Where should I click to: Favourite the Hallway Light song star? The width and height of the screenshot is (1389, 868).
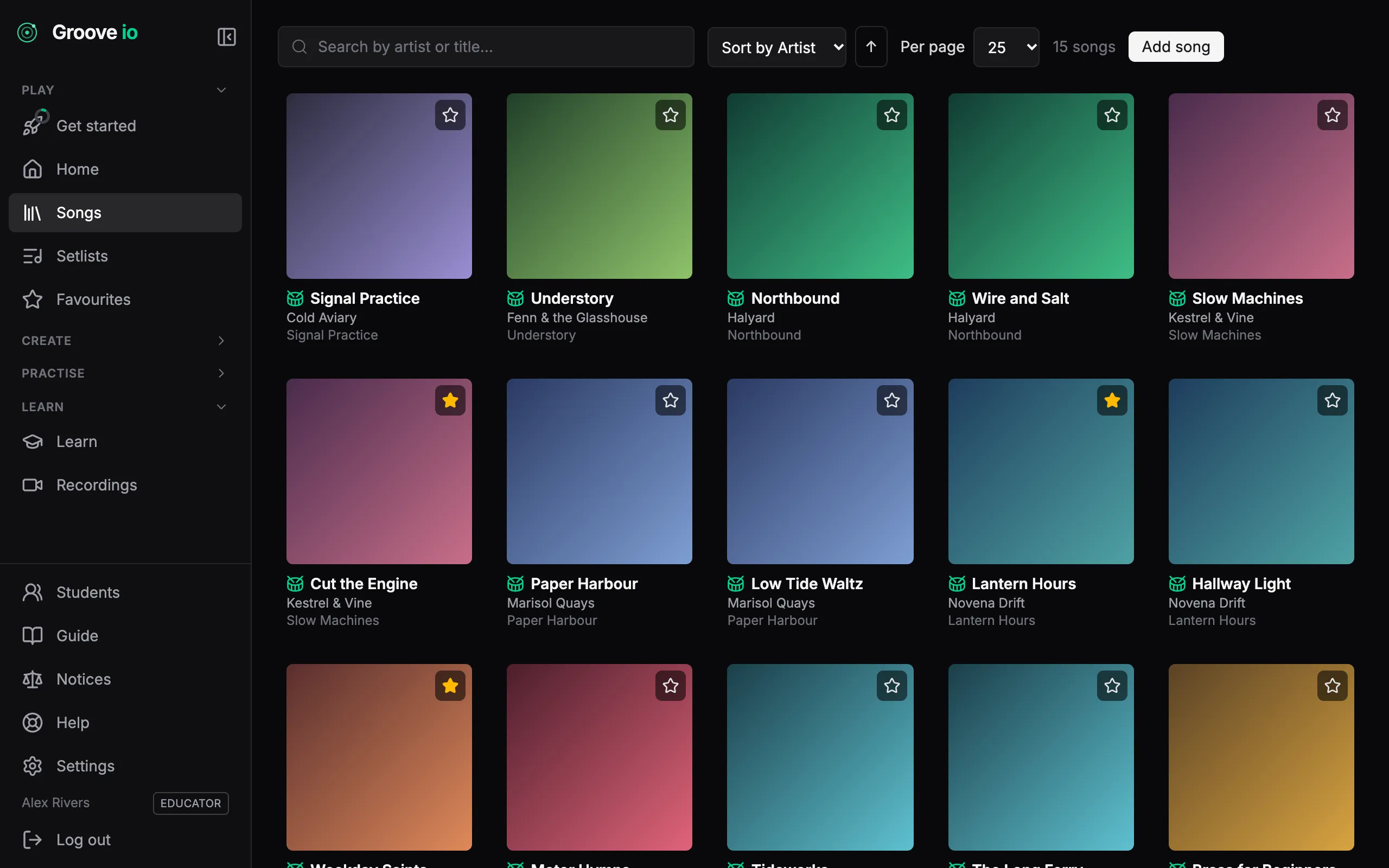(x=1332, y=400)
